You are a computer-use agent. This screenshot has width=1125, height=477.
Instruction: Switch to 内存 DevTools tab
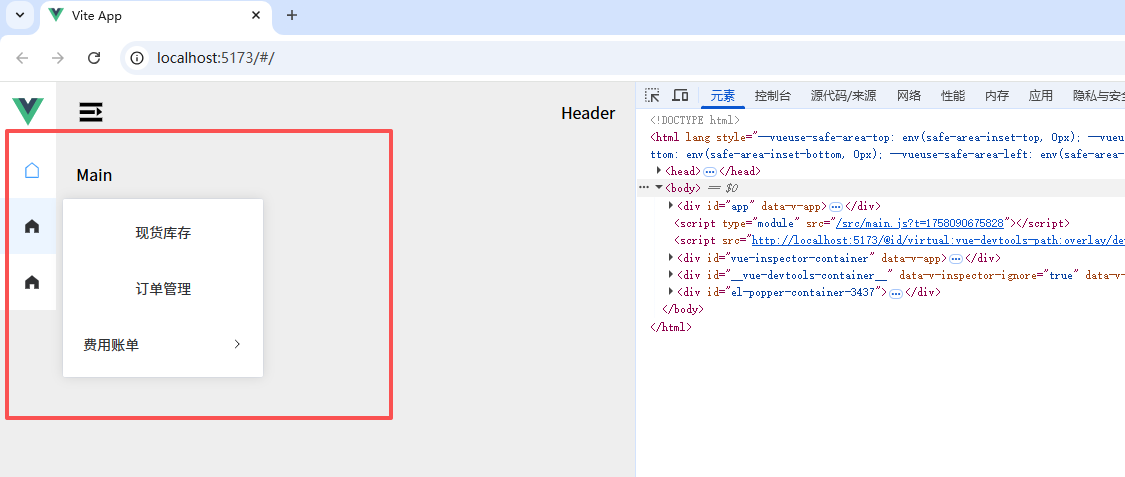click(997, 95)
